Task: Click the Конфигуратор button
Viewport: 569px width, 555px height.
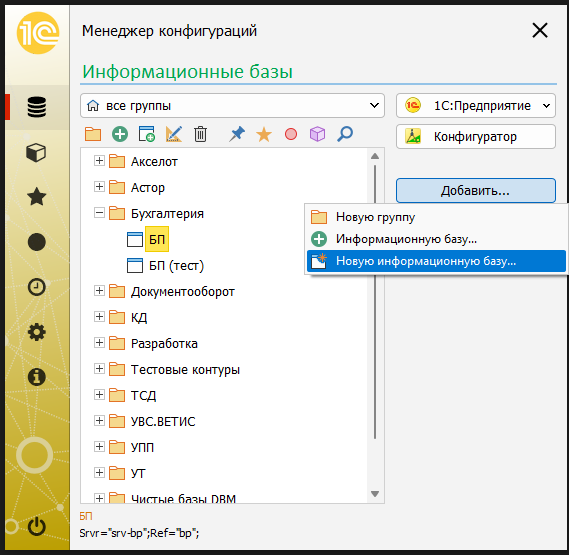Action: click(476, 136)
